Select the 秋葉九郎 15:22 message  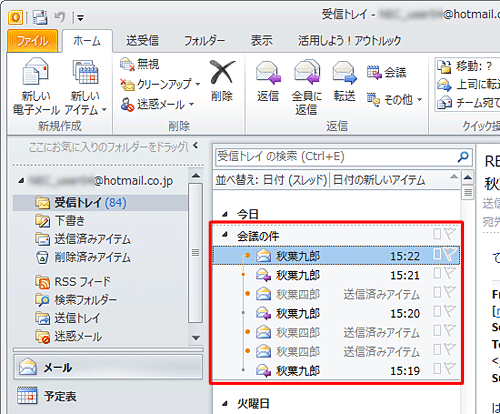[x=336, y=256]
